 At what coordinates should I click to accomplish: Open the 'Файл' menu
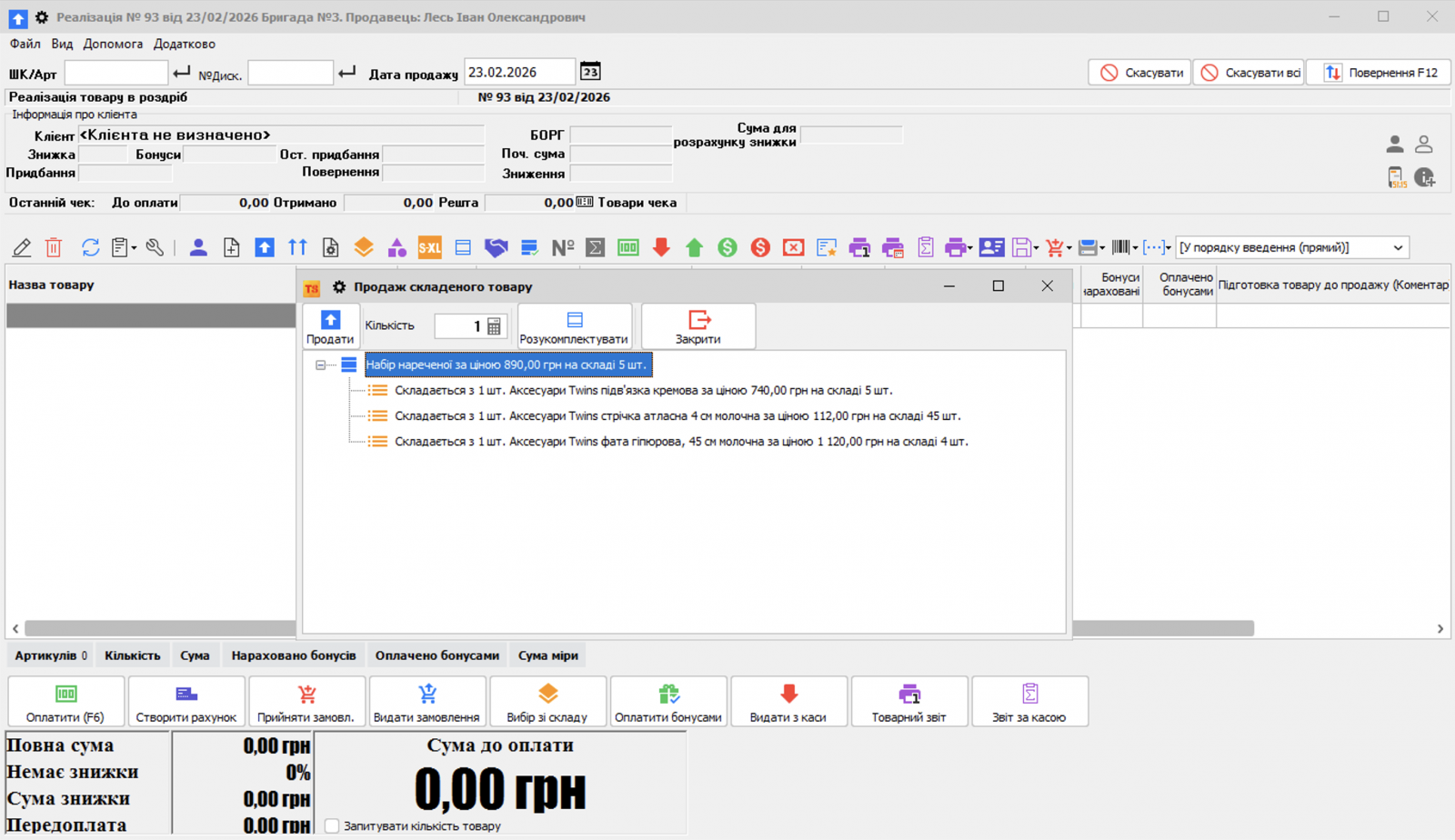(25, 44)
